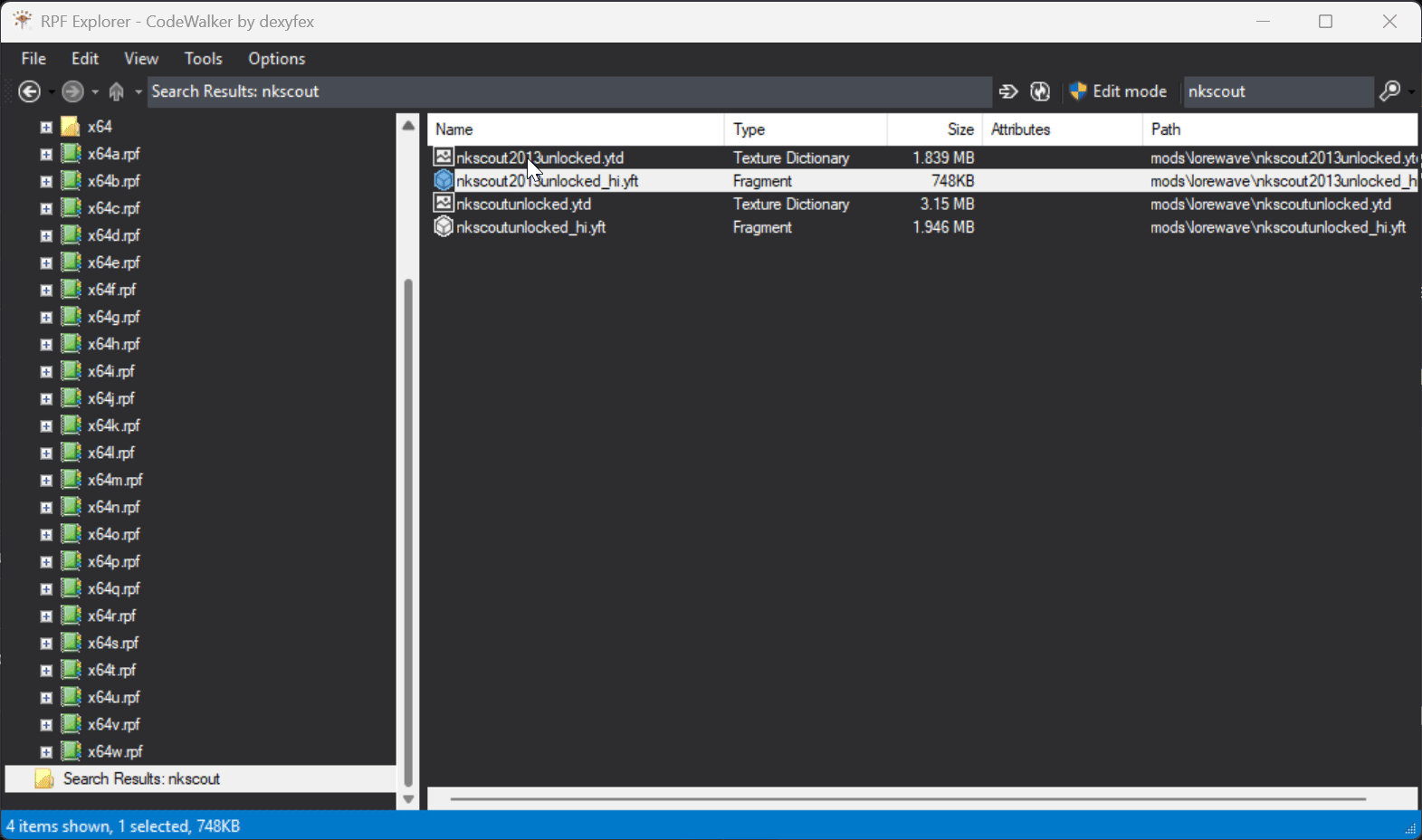Expand the x64a.rpf node
1422x840 pixels.
coord(46,155)
